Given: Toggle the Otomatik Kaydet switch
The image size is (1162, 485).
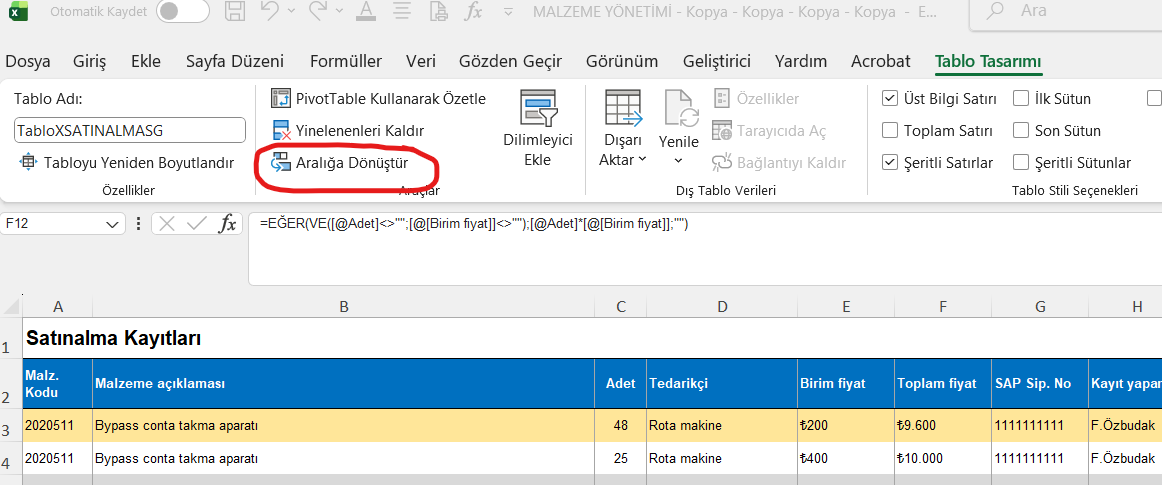Looking at the screenshot, I should pos(182,11).
